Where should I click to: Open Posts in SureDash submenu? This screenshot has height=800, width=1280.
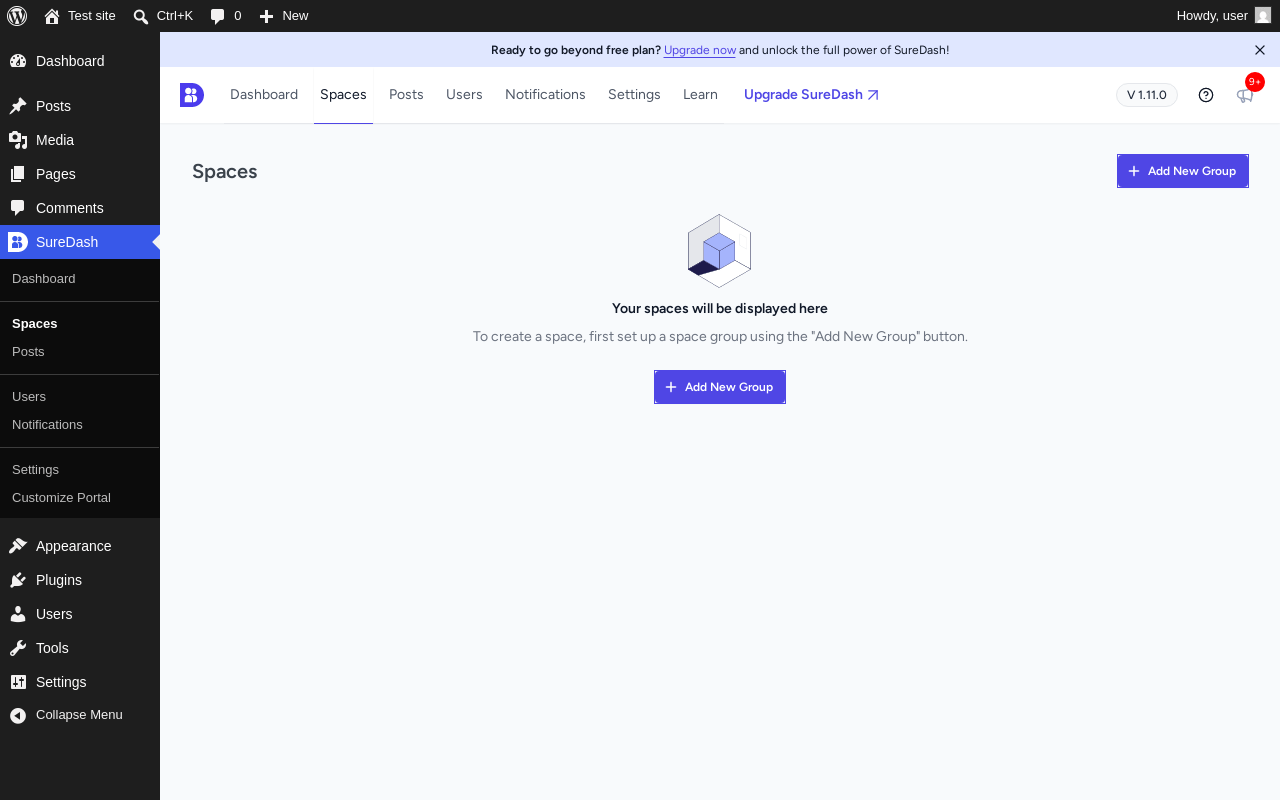(x=28, y=352)
